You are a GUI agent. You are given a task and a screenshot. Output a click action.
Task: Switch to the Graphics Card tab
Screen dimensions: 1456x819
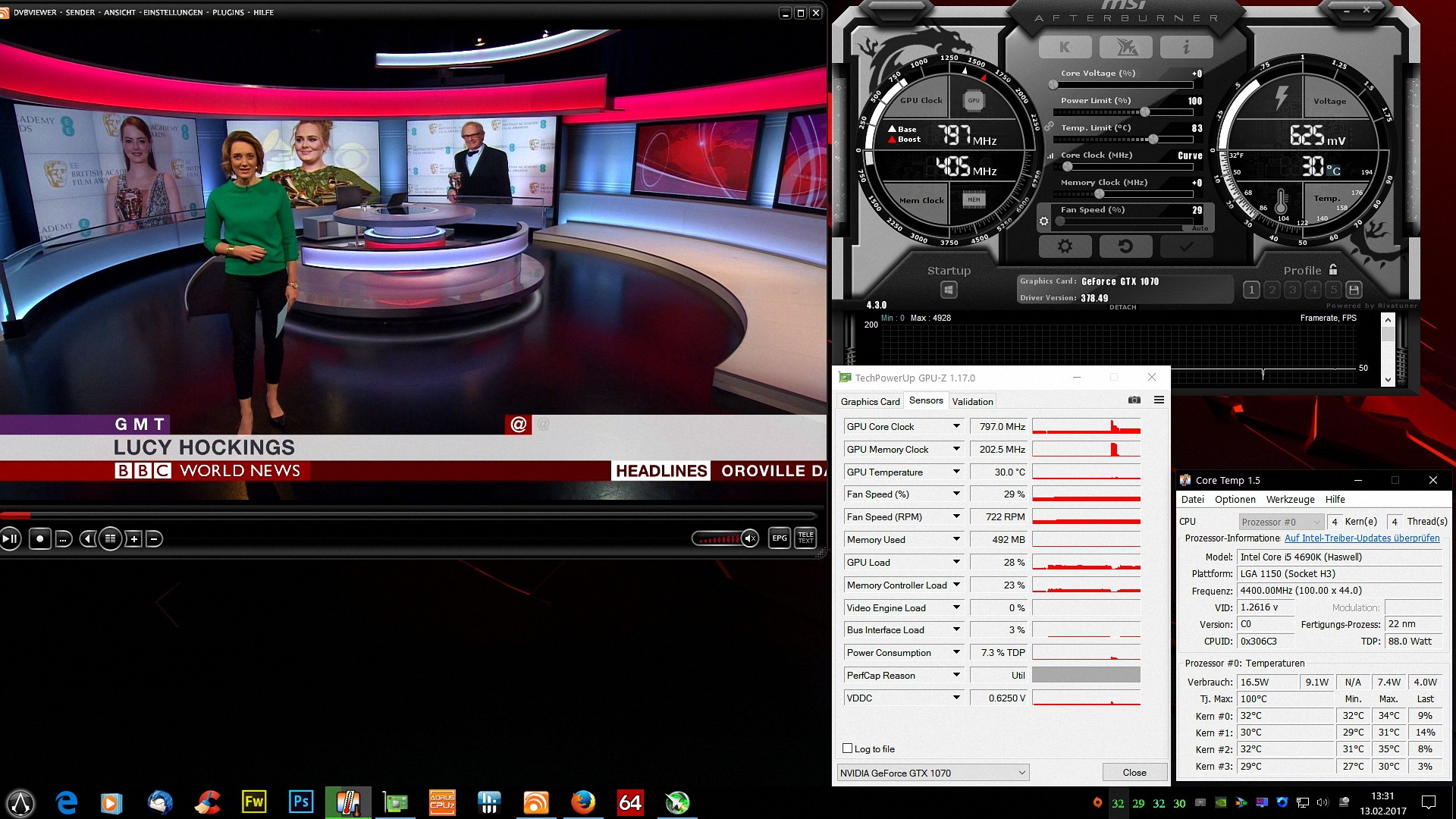click(x=870, y=402)
